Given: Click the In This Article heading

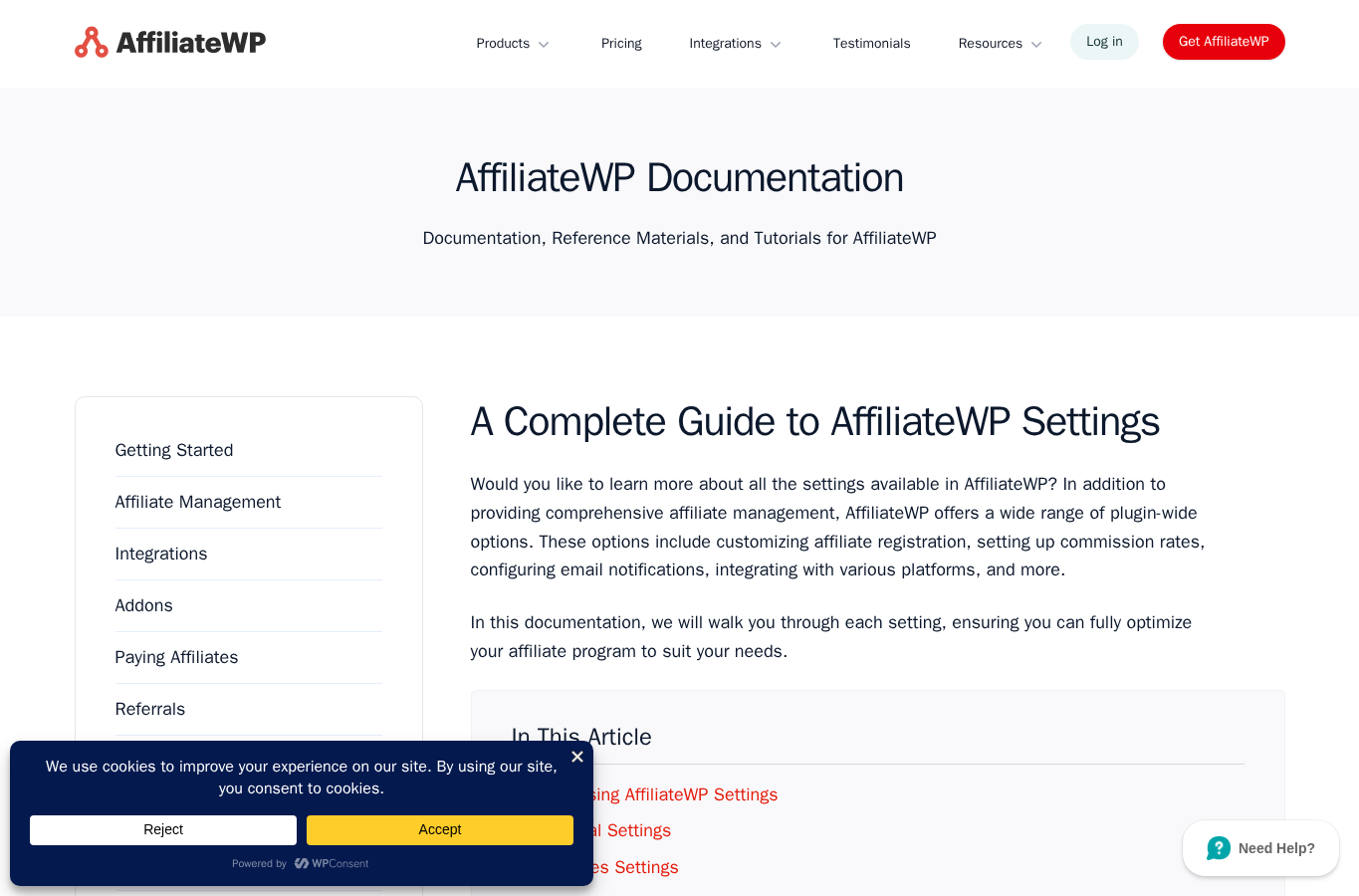Looking at the screenshot, I should [x=581, y=737].
